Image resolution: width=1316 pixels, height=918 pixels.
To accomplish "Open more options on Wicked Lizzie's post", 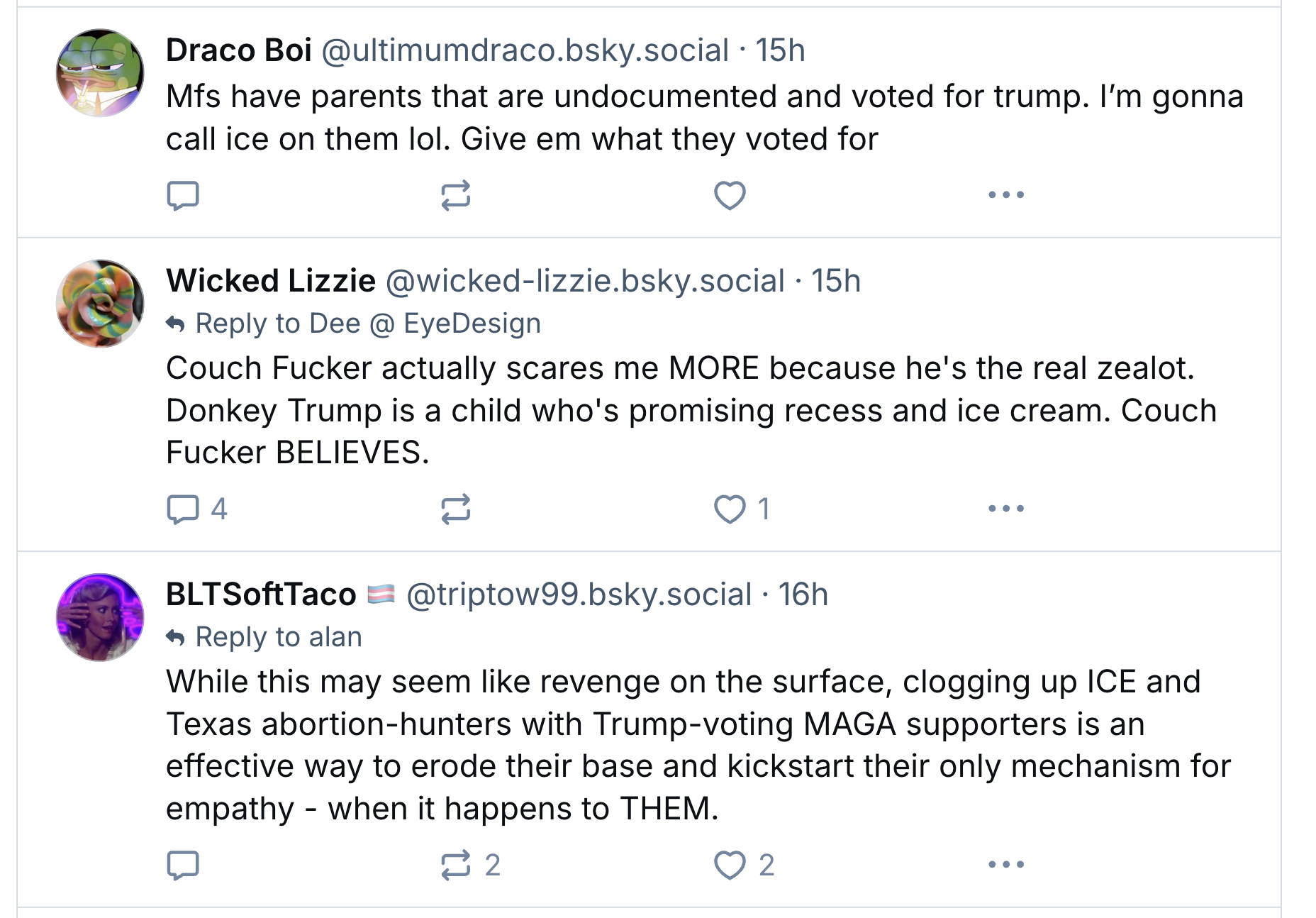I will click(1006, 509).
